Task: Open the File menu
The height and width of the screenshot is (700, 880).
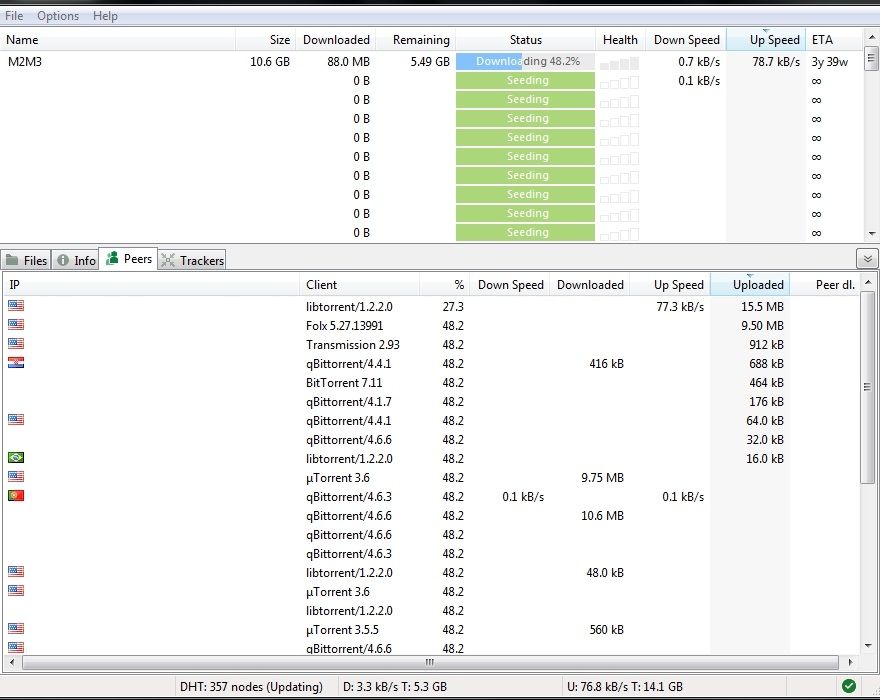Action: (14, 16)
